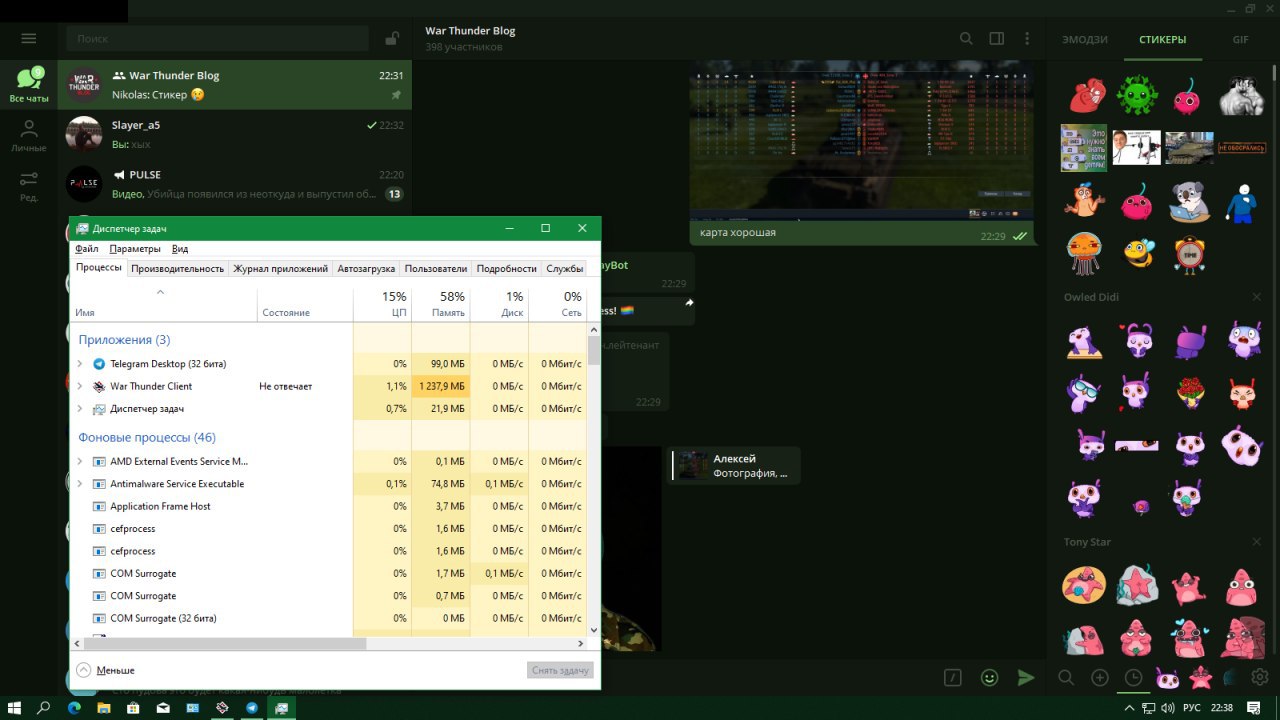
Task: Click the lock icon beside the search field
Action: point(392,39)
